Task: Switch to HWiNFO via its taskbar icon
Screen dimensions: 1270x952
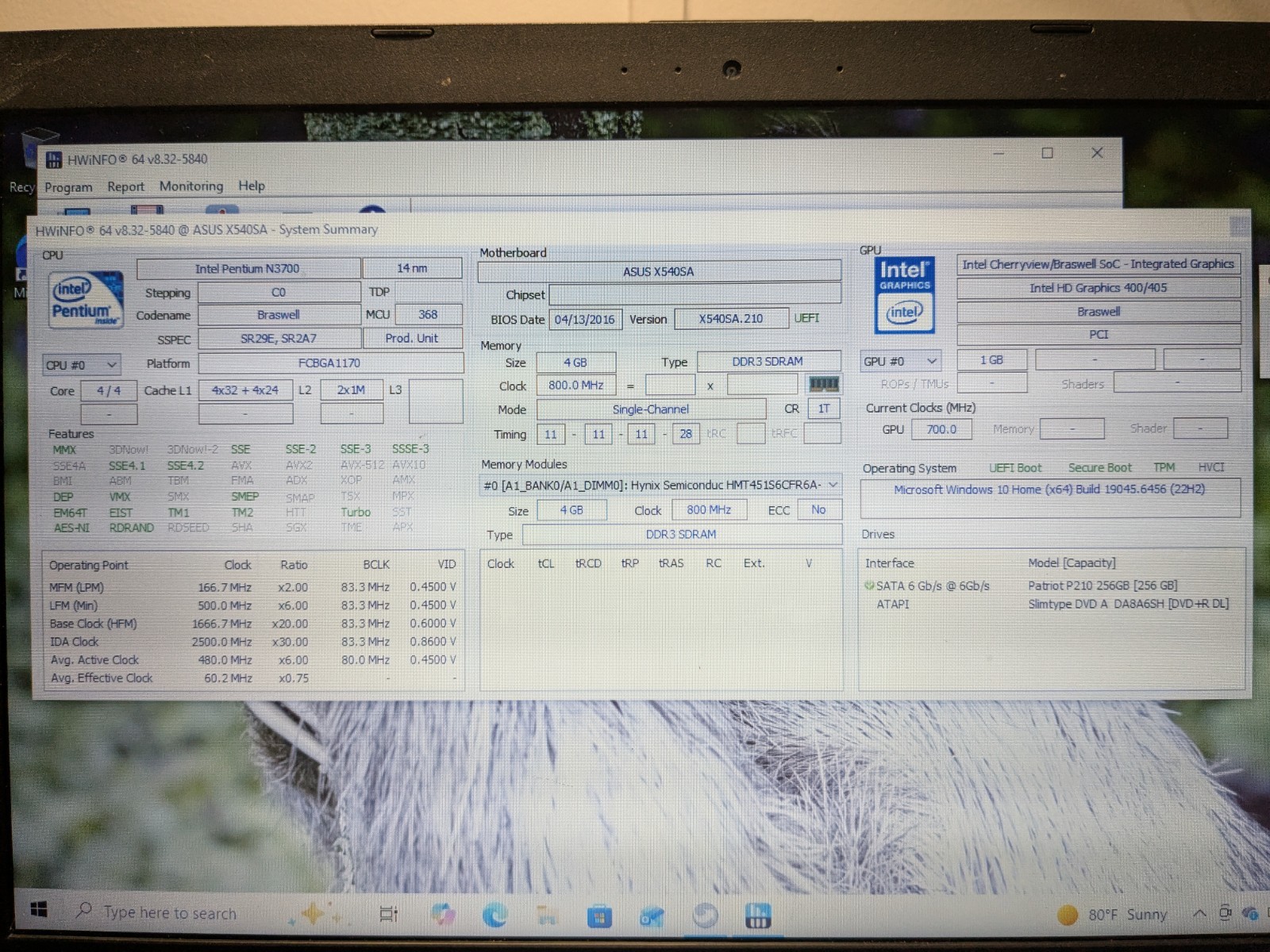Action: click(x=758, y=917)
